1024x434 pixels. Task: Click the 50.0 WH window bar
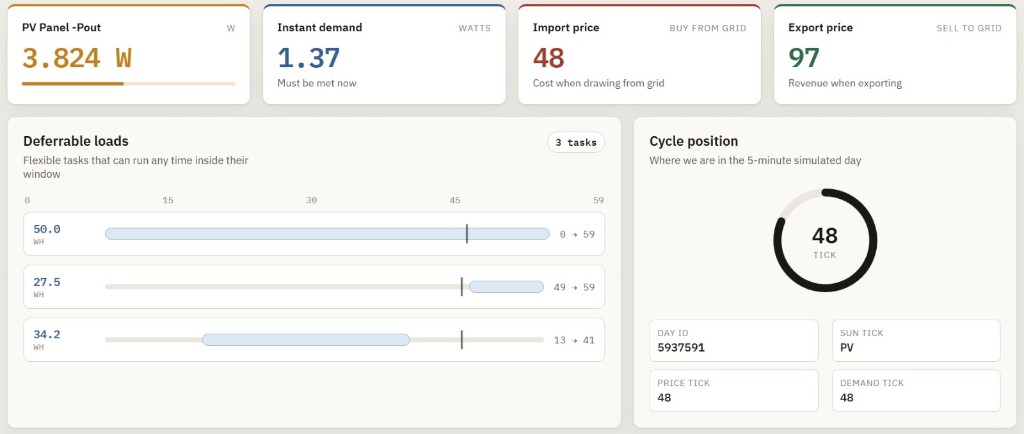click(x=327, y=234)
